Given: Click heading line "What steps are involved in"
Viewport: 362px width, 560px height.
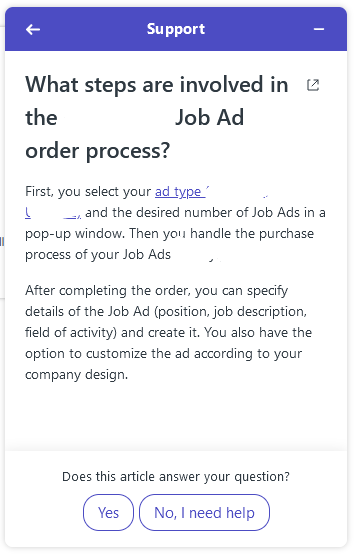Looking at the screenshot, I should 156,85.
